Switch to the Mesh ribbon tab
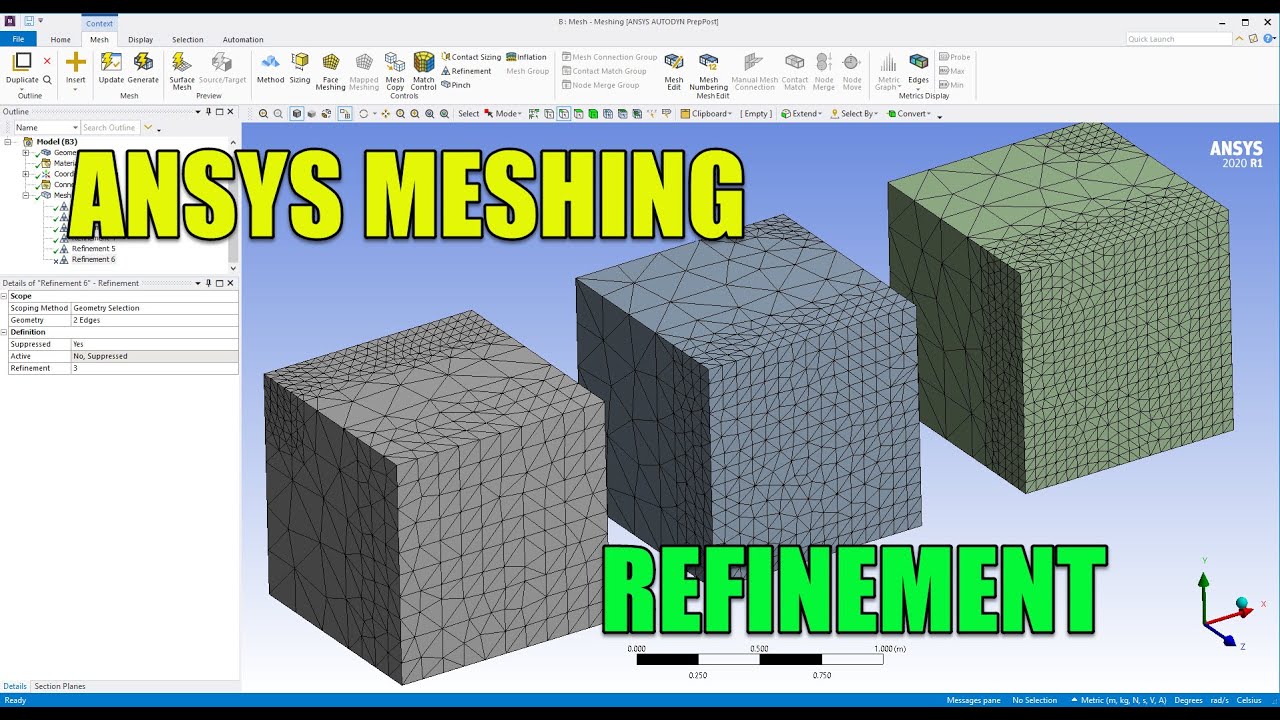 tap(99, 40)
